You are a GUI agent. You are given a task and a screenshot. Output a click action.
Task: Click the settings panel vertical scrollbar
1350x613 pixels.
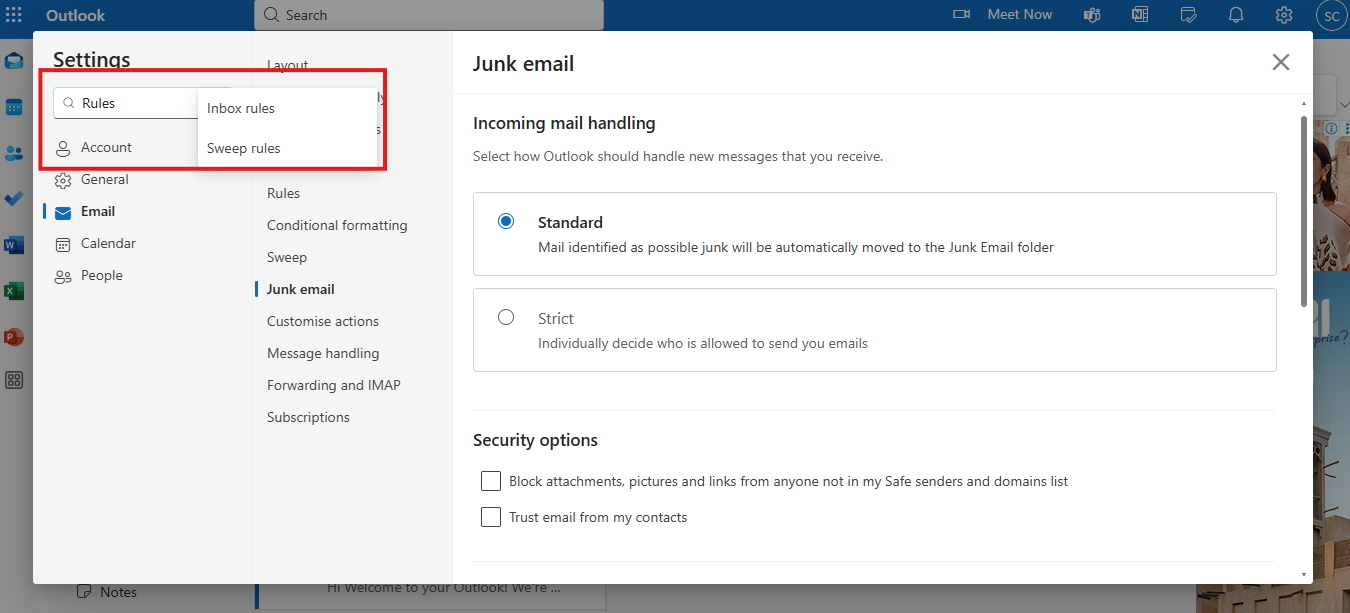[1303, 211]
